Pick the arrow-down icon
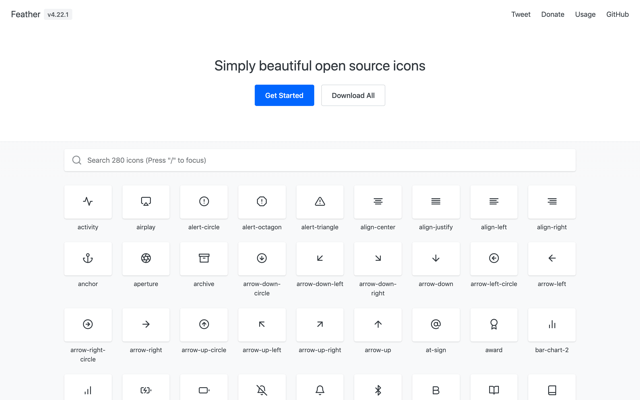Screen dimensions: 640x400 point(436,258)
